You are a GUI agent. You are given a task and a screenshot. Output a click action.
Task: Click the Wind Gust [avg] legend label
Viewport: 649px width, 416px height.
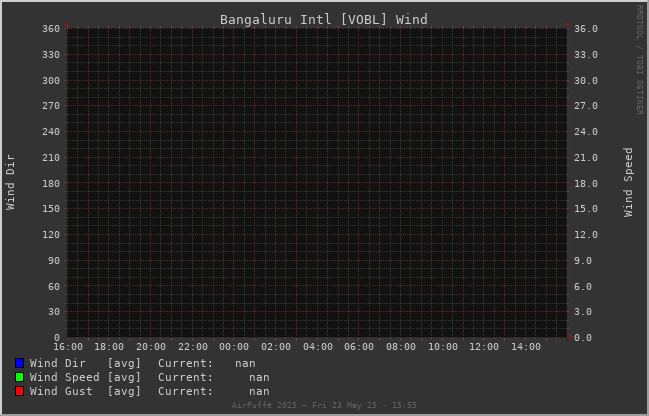pos(85,391)
